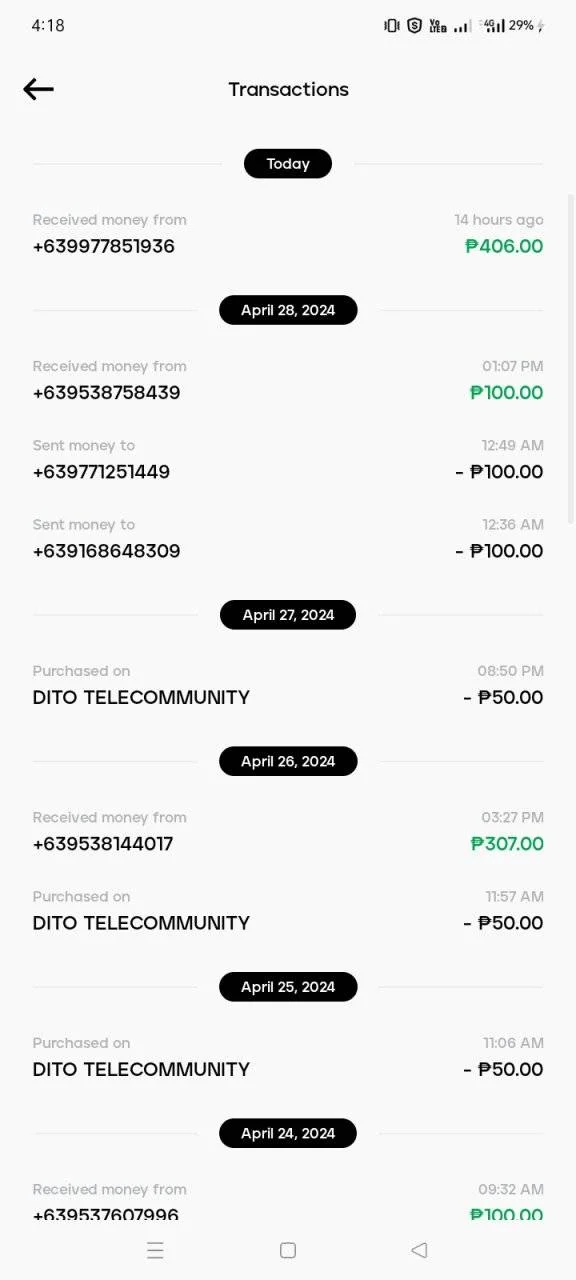Tap the Android back triangle icon

coord(420,1250)
